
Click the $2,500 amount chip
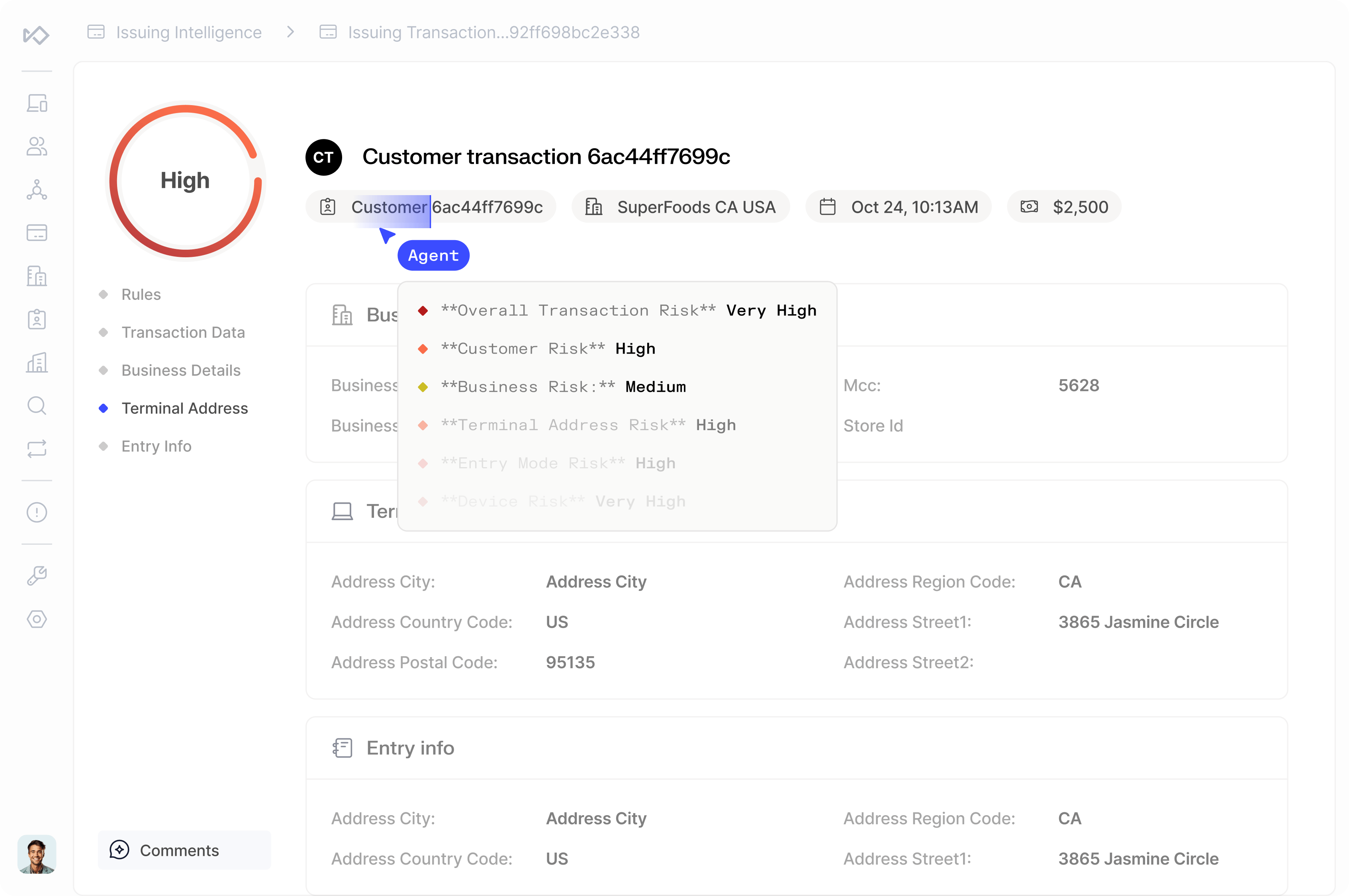[x=1064, y=207]
